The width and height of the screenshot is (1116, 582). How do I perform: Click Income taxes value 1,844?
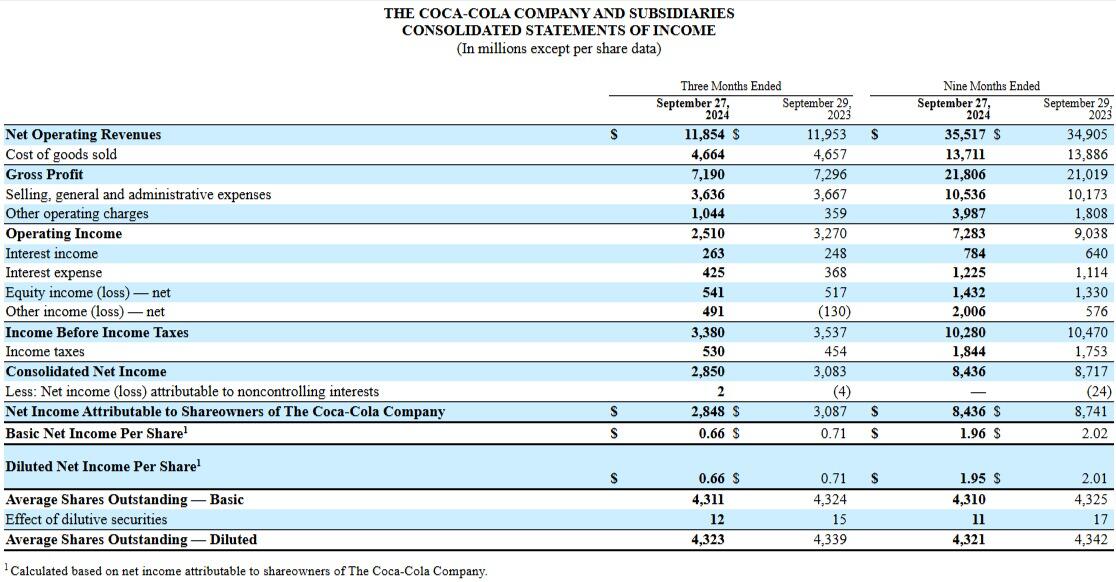point(969,351)
